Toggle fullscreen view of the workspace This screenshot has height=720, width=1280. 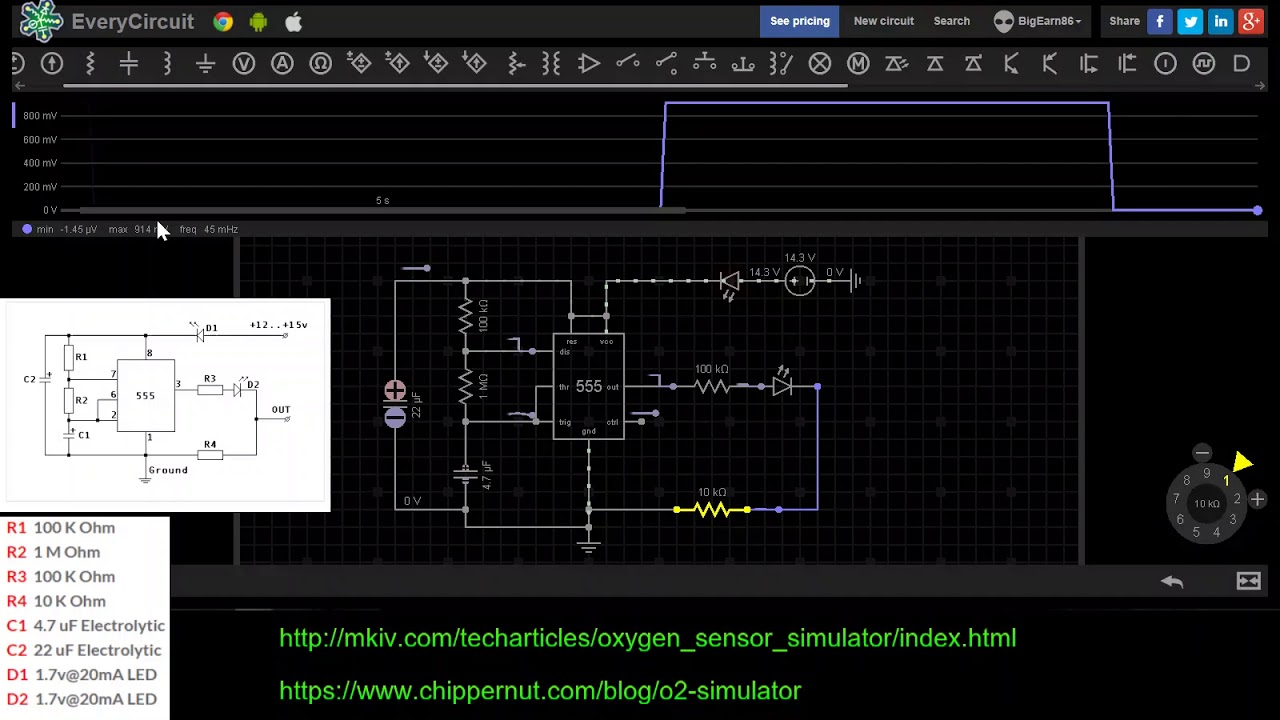1249,581
